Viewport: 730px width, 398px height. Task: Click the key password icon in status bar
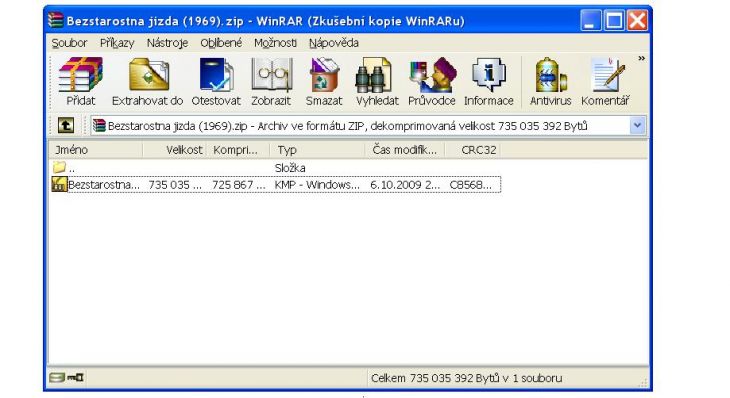pyautogui.click(x=75, y=377)
